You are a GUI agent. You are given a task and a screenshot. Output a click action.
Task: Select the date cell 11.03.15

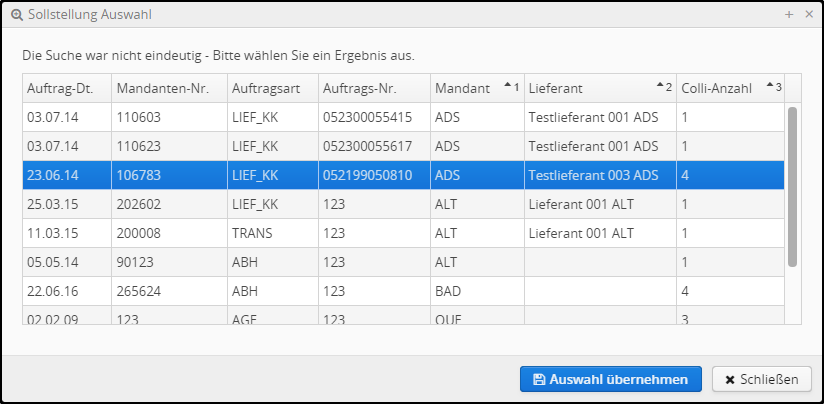coord(67,233)
